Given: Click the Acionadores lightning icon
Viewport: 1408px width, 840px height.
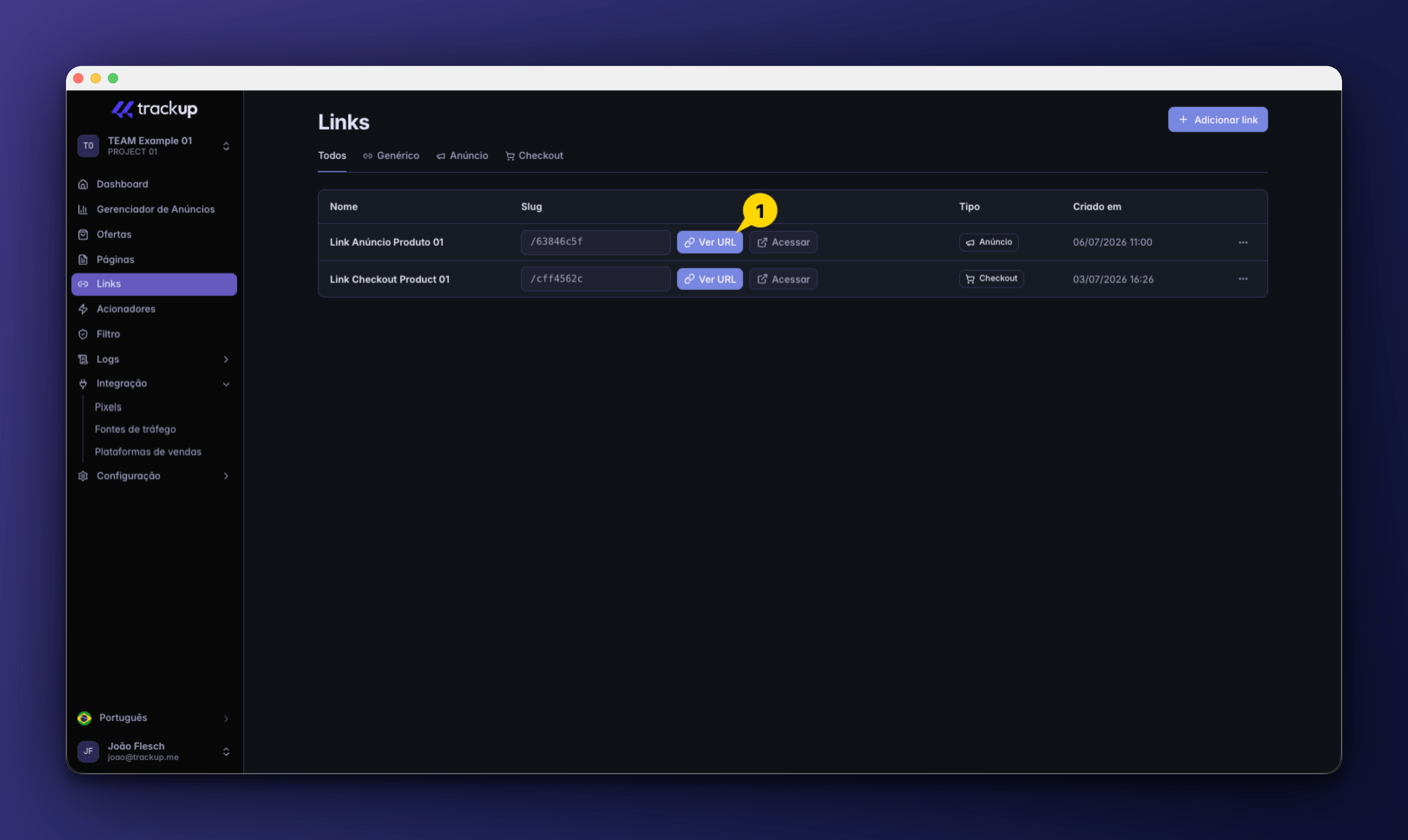Looking at the screenshot, I should (x=83, y=309).
